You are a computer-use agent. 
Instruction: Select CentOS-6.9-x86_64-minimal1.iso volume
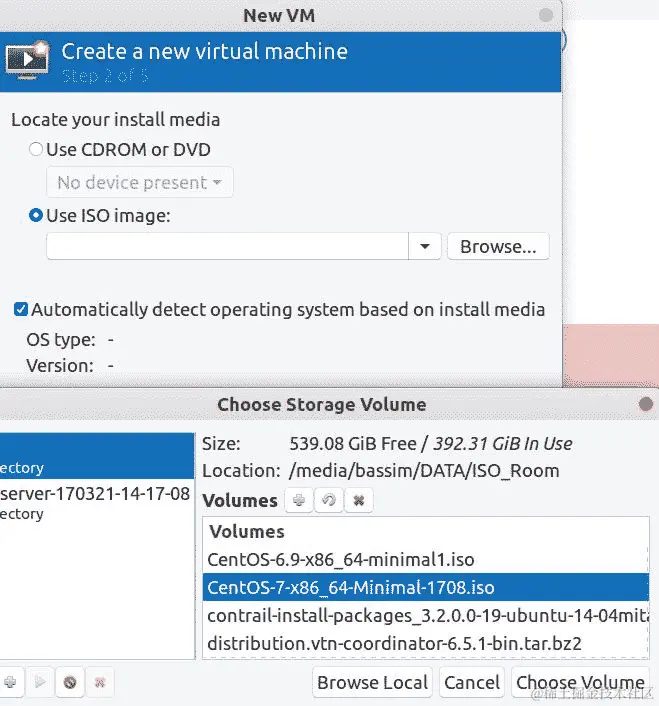pos(426,560)
